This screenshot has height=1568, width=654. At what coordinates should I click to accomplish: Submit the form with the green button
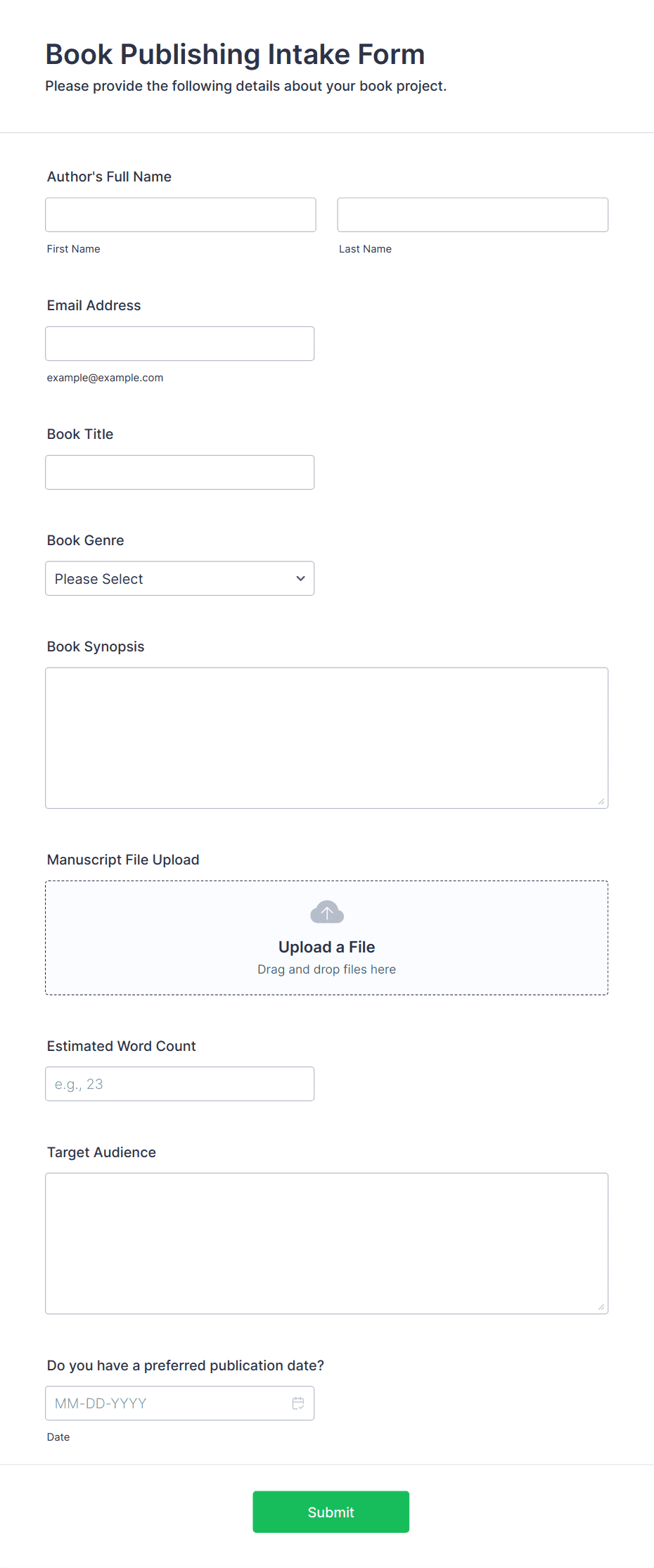point(331,1512)
